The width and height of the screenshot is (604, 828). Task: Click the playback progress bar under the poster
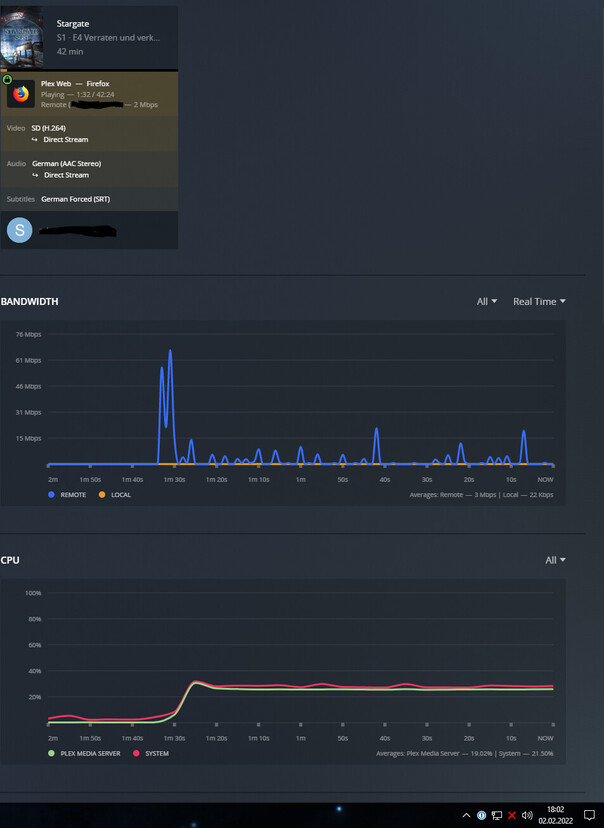tap(89, 70)
